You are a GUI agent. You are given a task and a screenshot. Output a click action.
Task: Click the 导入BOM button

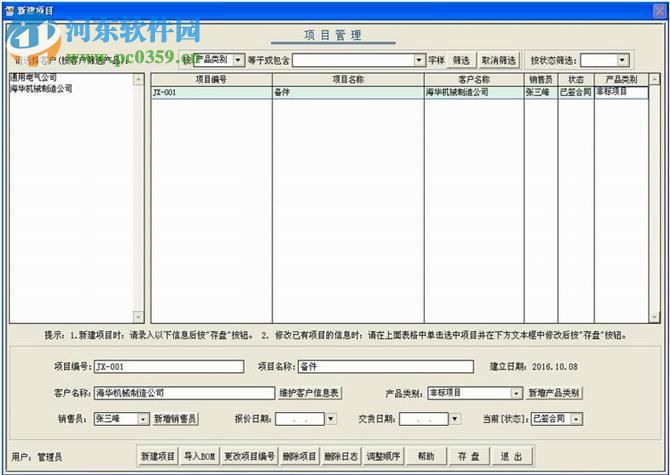point(200,456)
